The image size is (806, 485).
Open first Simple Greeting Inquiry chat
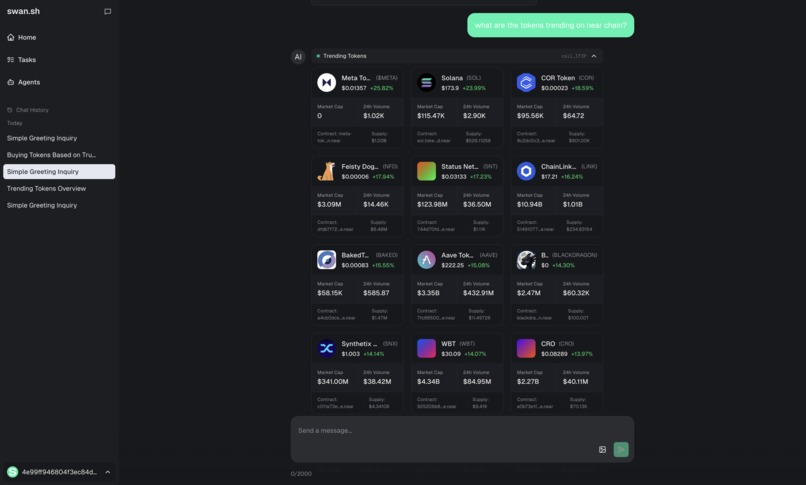[x=42, y=138]
